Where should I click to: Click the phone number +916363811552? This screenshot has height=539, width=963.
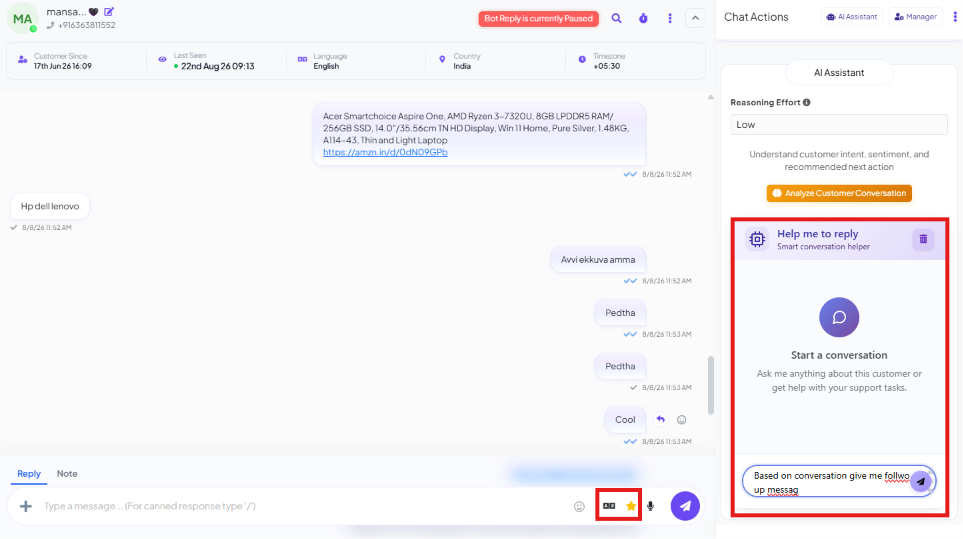click(x=87, y=25)
